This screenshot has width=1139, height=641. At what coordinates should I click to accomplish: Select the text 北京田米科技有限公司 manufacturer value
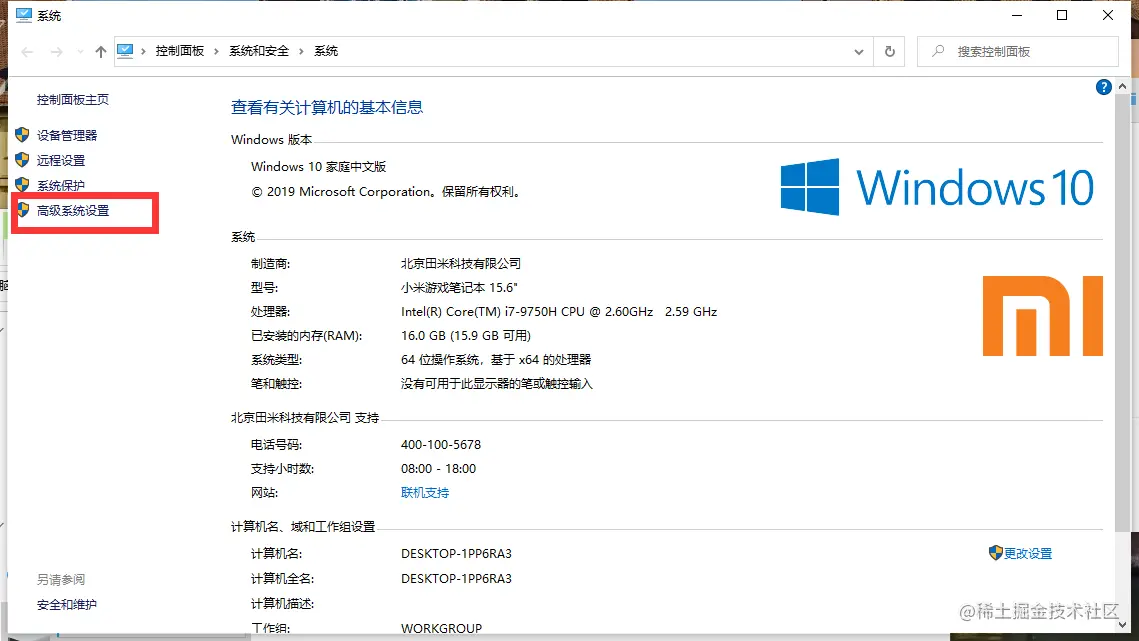coord(461,264)
